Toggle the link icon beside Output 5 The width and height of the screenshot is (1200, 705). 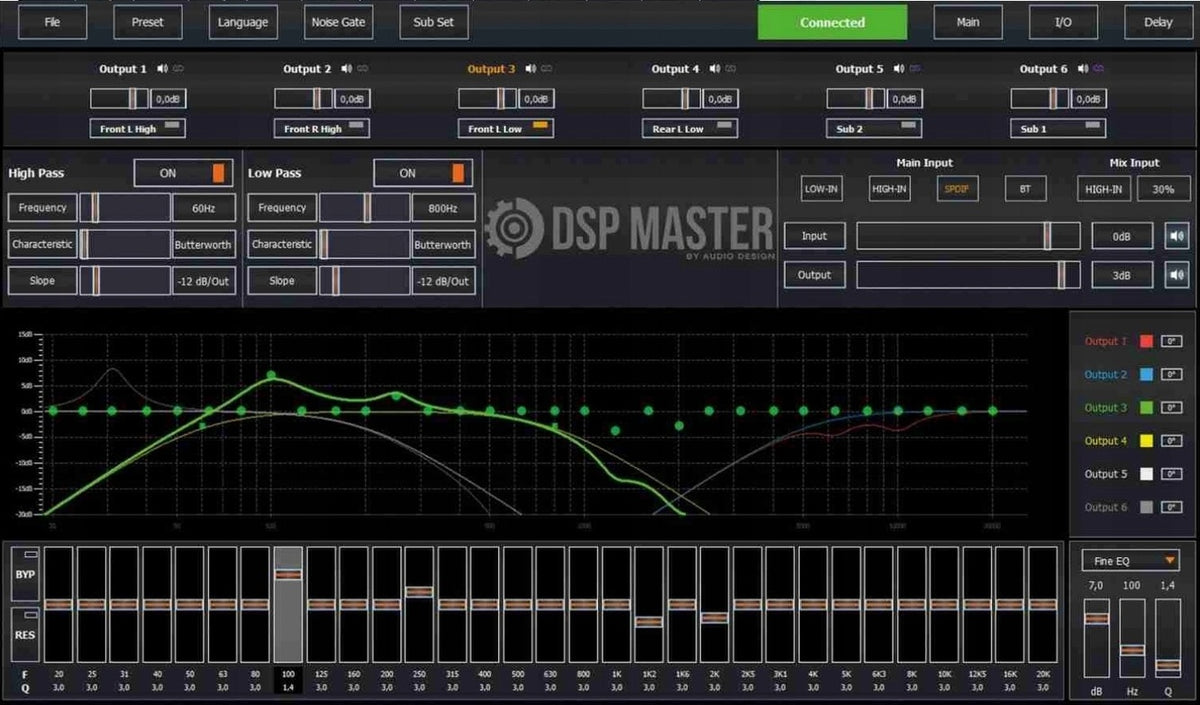(x=915, y=69)
